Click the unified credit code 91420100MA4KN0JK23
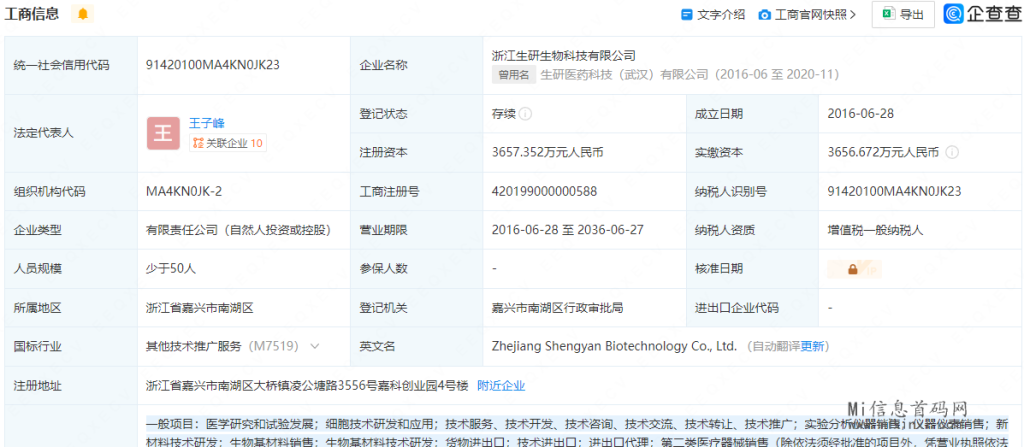Screen dimensions: 1024x447 212,64
